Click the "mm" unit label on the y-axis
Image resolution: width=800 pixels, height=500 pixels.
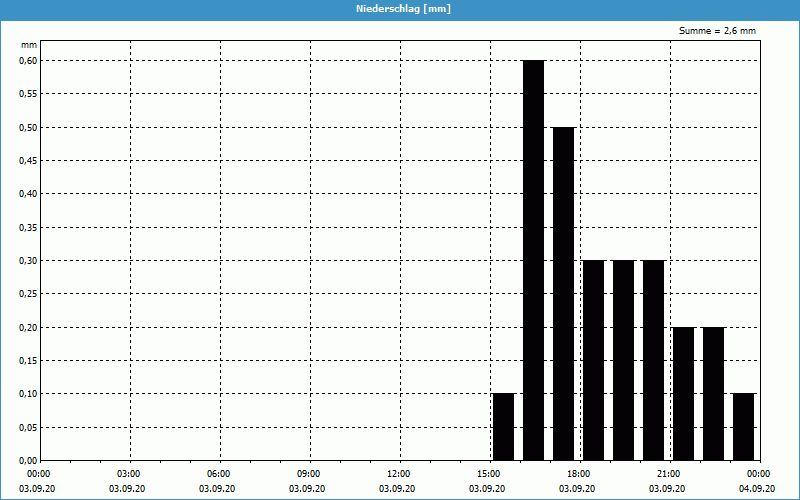click(x=29, y=45)
